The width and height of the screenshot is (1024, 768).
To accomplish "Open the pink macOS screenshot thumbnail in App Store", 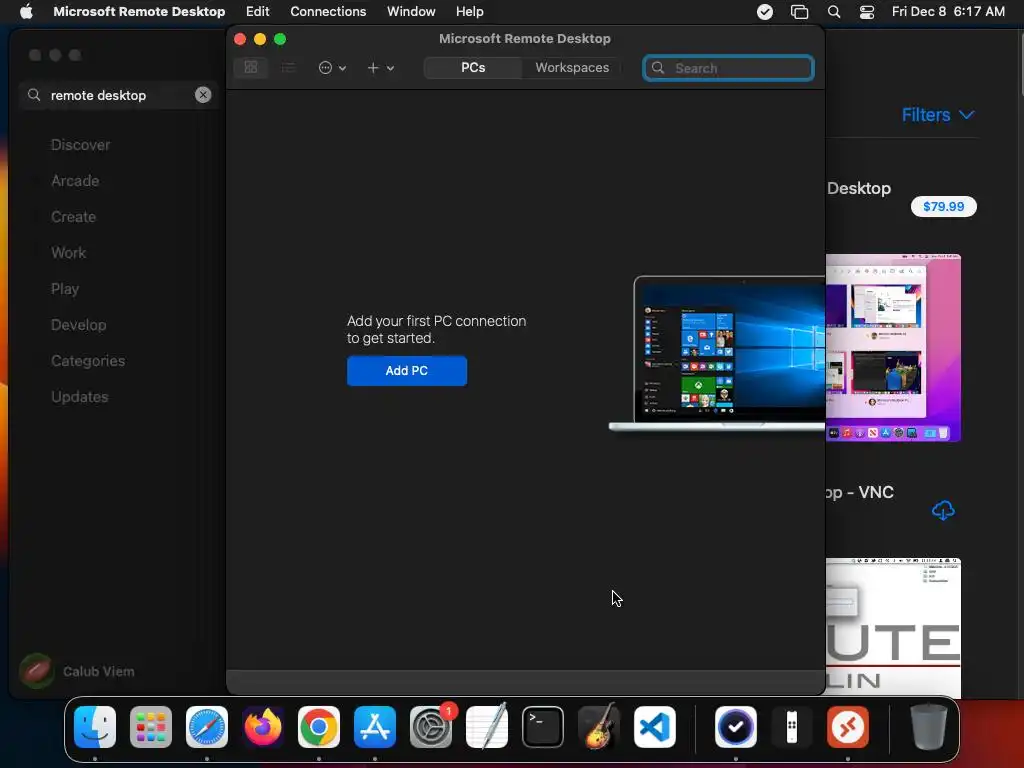I will 893,347.
